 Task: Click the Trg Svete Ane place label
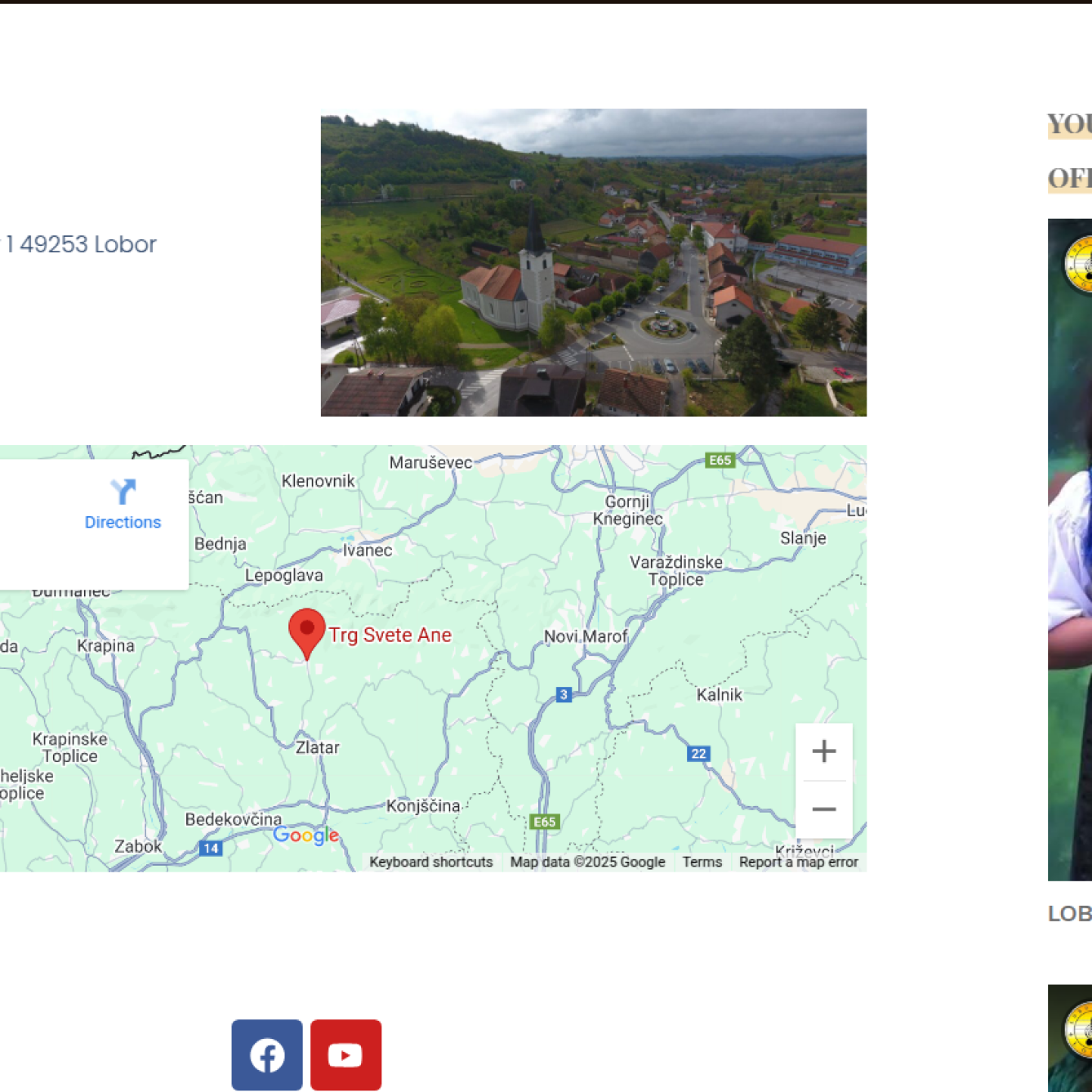point(390,635)
